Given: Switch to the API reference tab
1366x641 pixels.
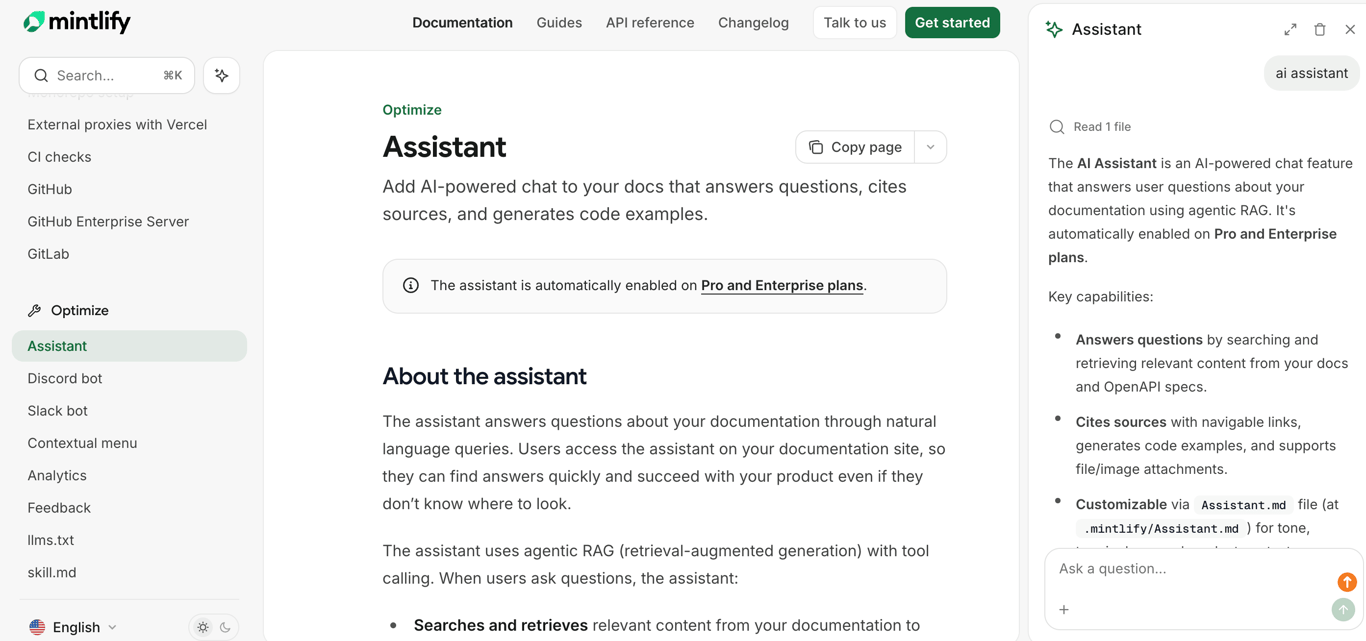Looking at the screenshot, I should [x=650, y=22].
